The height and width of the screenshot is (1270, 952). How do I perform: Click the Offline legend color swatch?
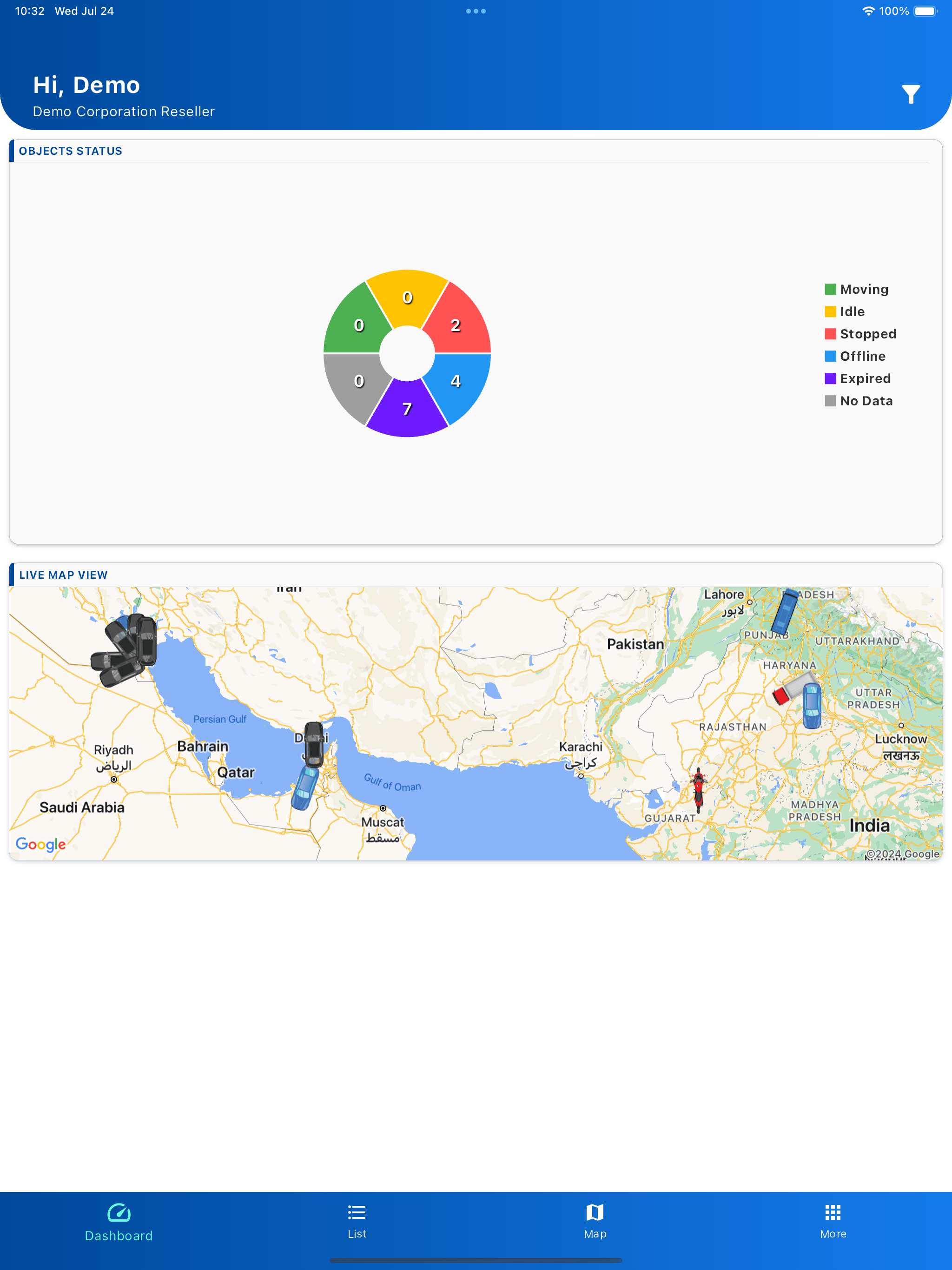click(x=830, y=357)
